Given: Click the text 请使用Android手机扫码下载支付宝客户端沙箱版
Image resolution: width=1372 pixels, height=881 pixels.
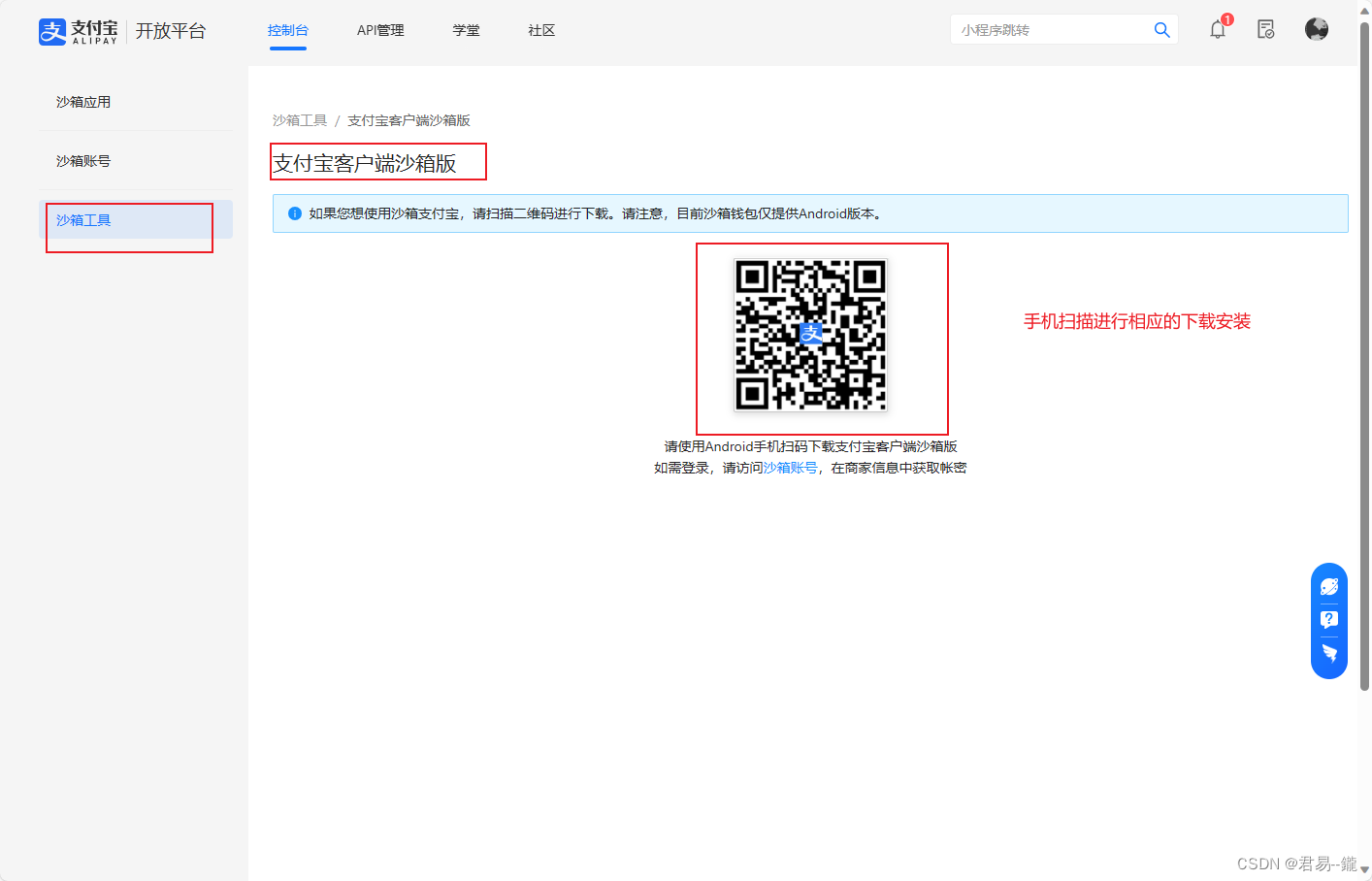Looking at the screenshot, I should (x=811, y=446).
